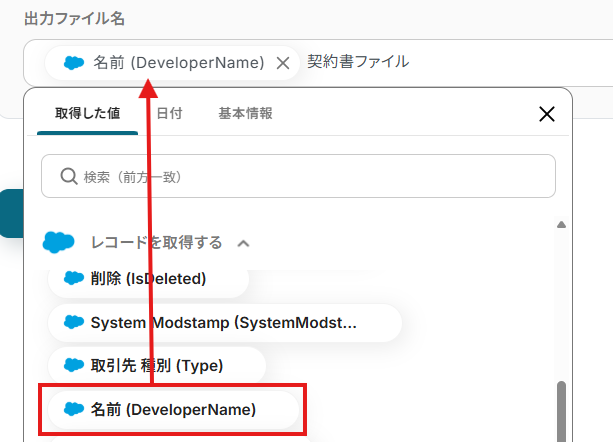
Task: Click the Salesforce cloud icon beside レコードを取得する
Action: tap(58, 242)
